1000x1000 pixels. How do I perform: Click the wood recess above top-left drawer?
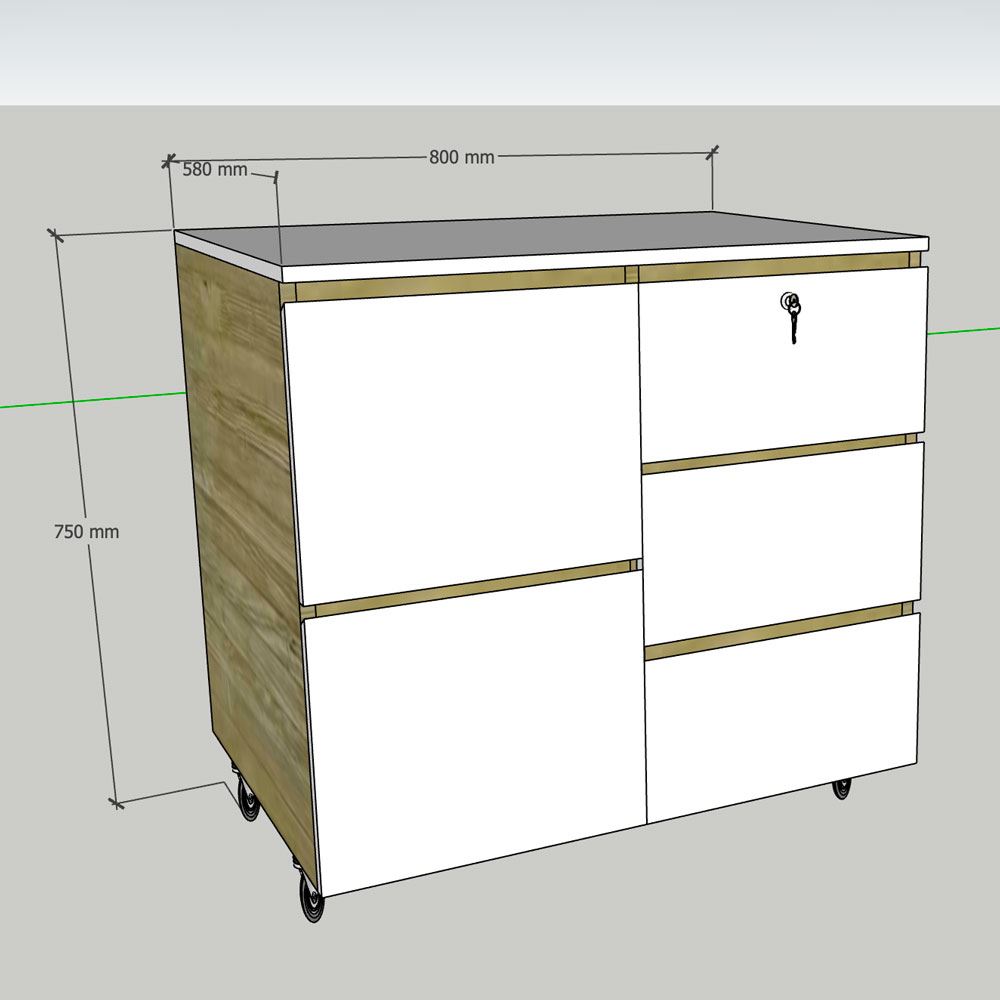(460, 285)
